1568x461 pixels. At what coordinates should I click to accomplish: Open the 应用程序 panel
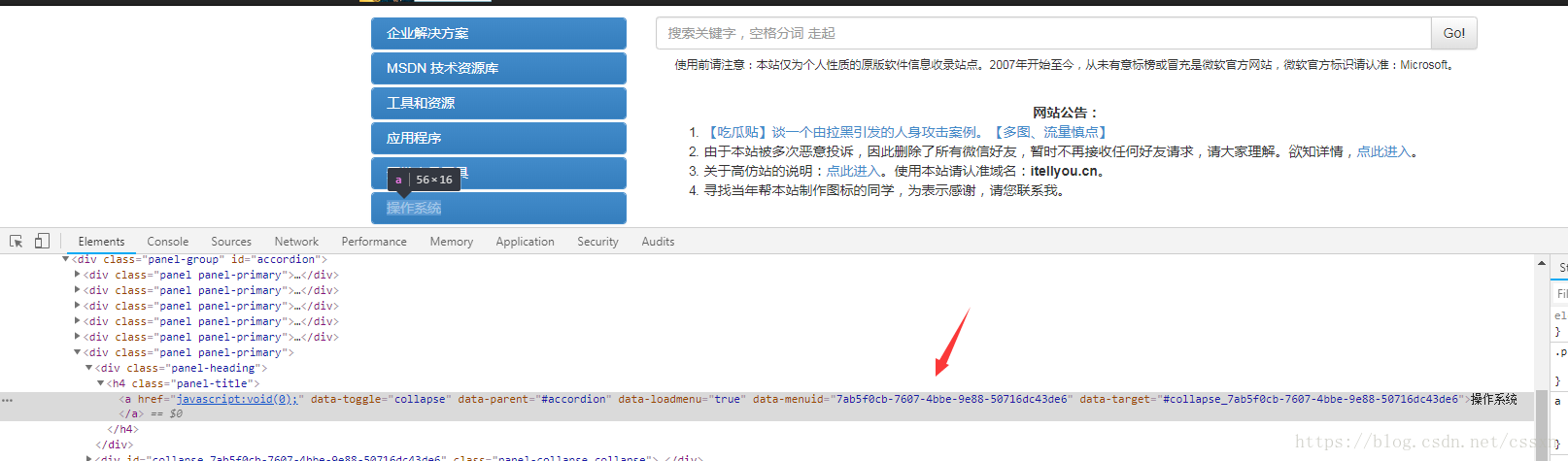498,138
